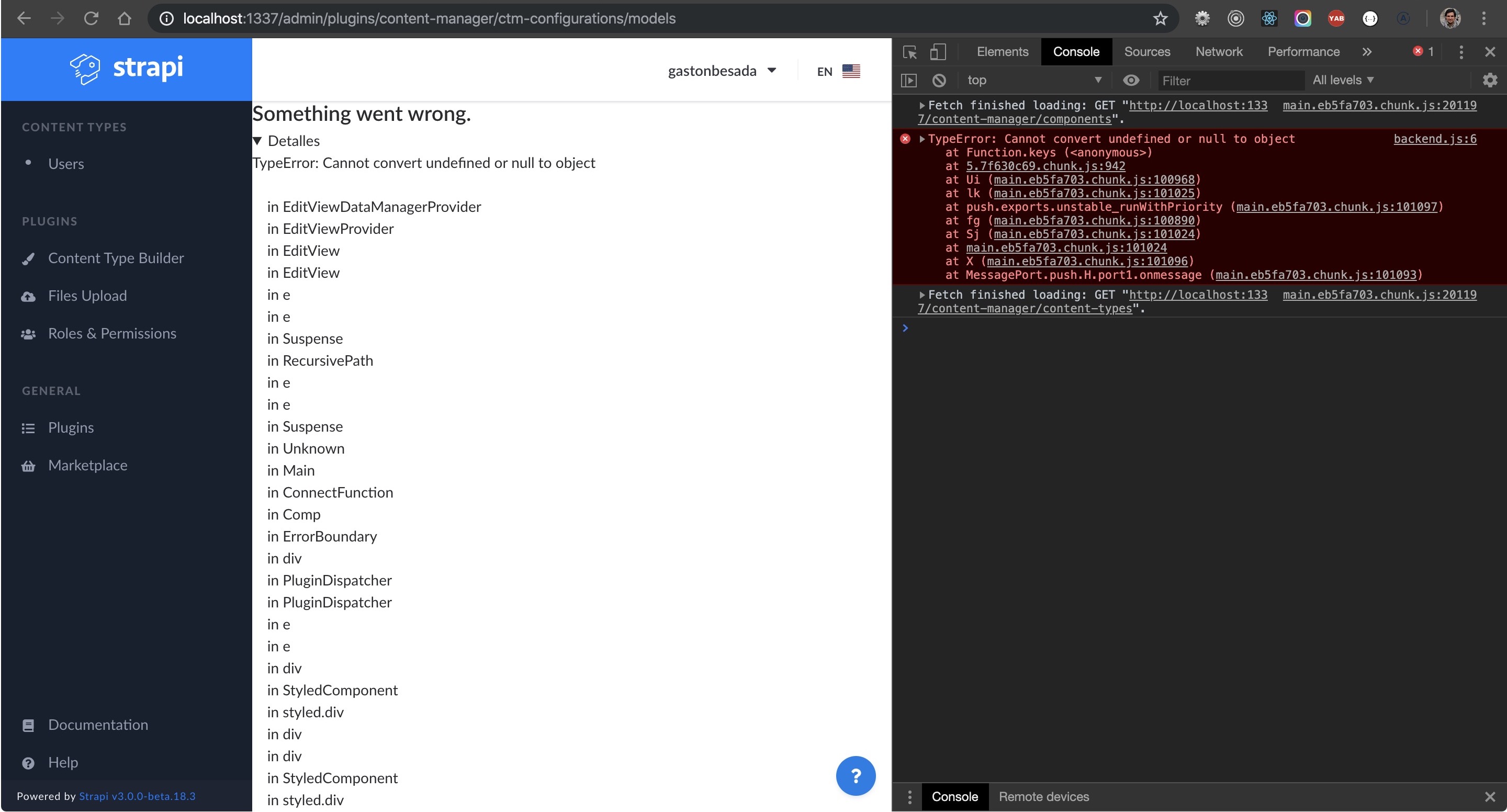Open Plugins under General
Viewport: 1507px width, 812px height.
tap(71, 427)
